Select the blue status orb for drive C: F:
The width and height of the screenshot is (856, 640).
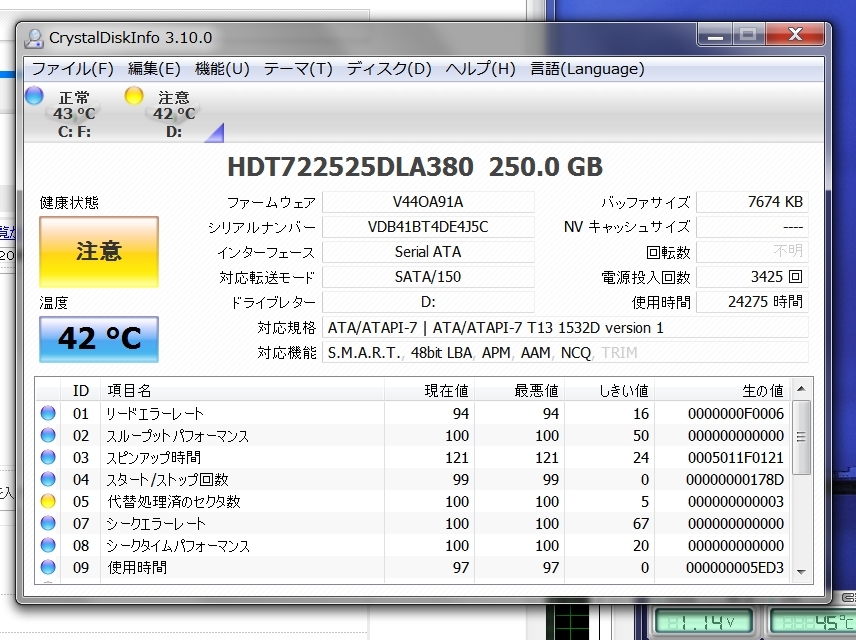pyautogui.click(x=34, y=97)
